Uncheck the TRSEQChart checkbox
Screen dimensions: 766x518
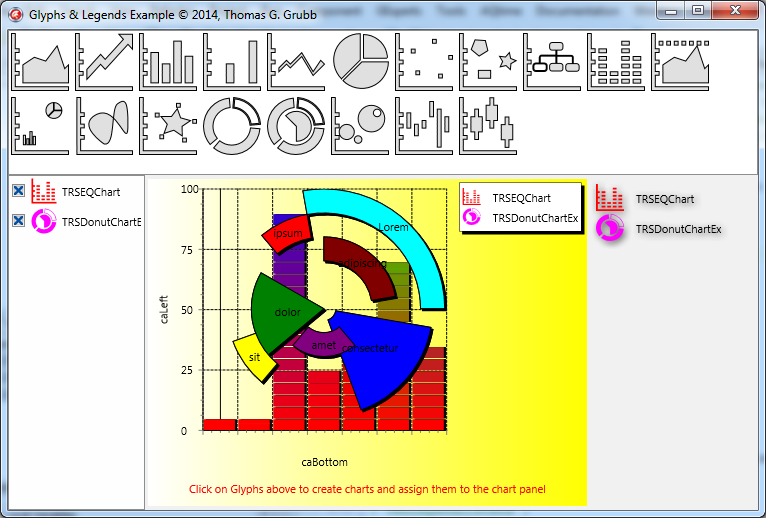tap(18, 191)
